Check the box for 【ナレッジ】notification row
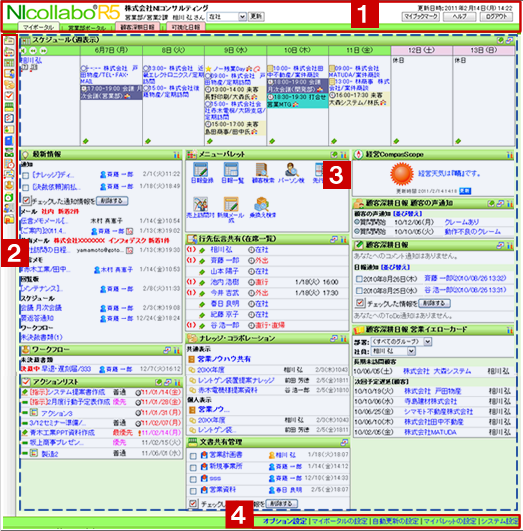This screenshot has width=523, height=531. [25, 175]
